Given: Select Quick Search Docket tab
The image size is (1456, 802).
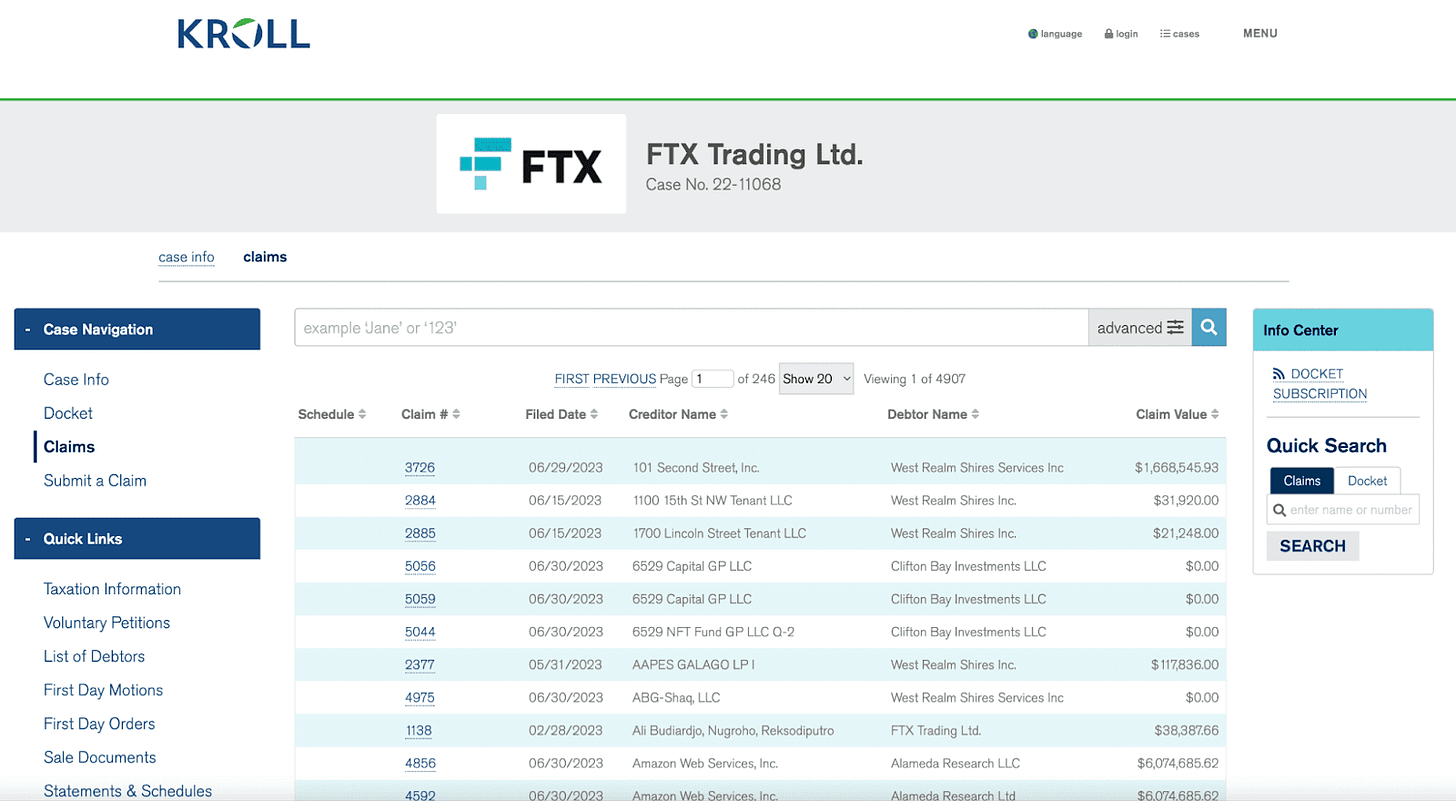Looking at the screenshot, I should (x=1367, y=480).
